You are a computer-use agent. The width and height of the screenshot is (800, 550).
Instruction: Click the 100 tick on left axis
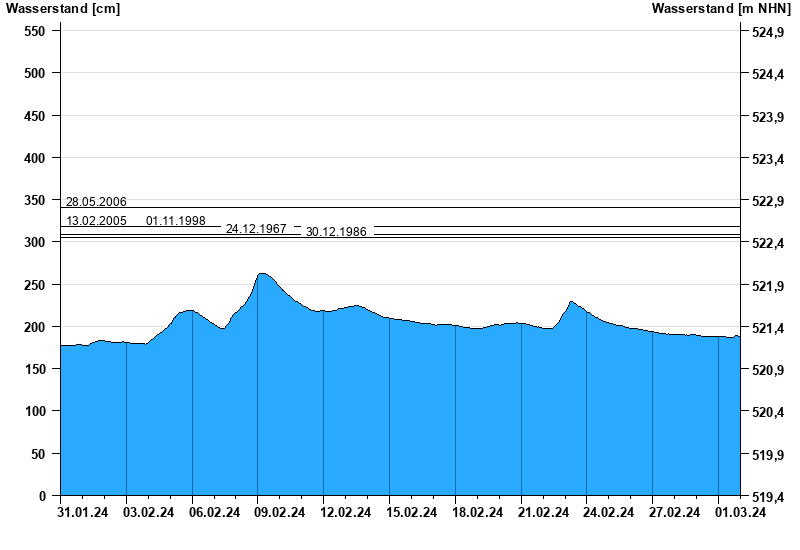34,412
